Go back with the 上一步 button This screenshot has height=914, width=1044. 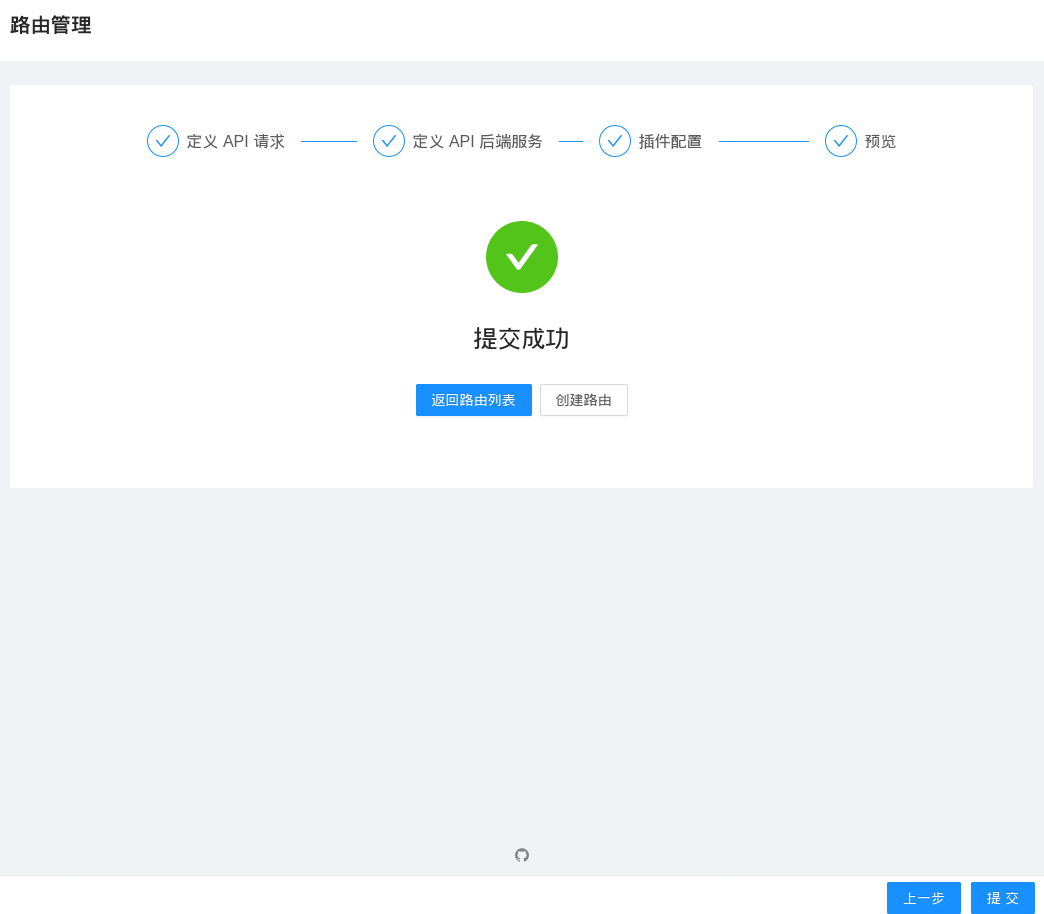tap(923, 898)
